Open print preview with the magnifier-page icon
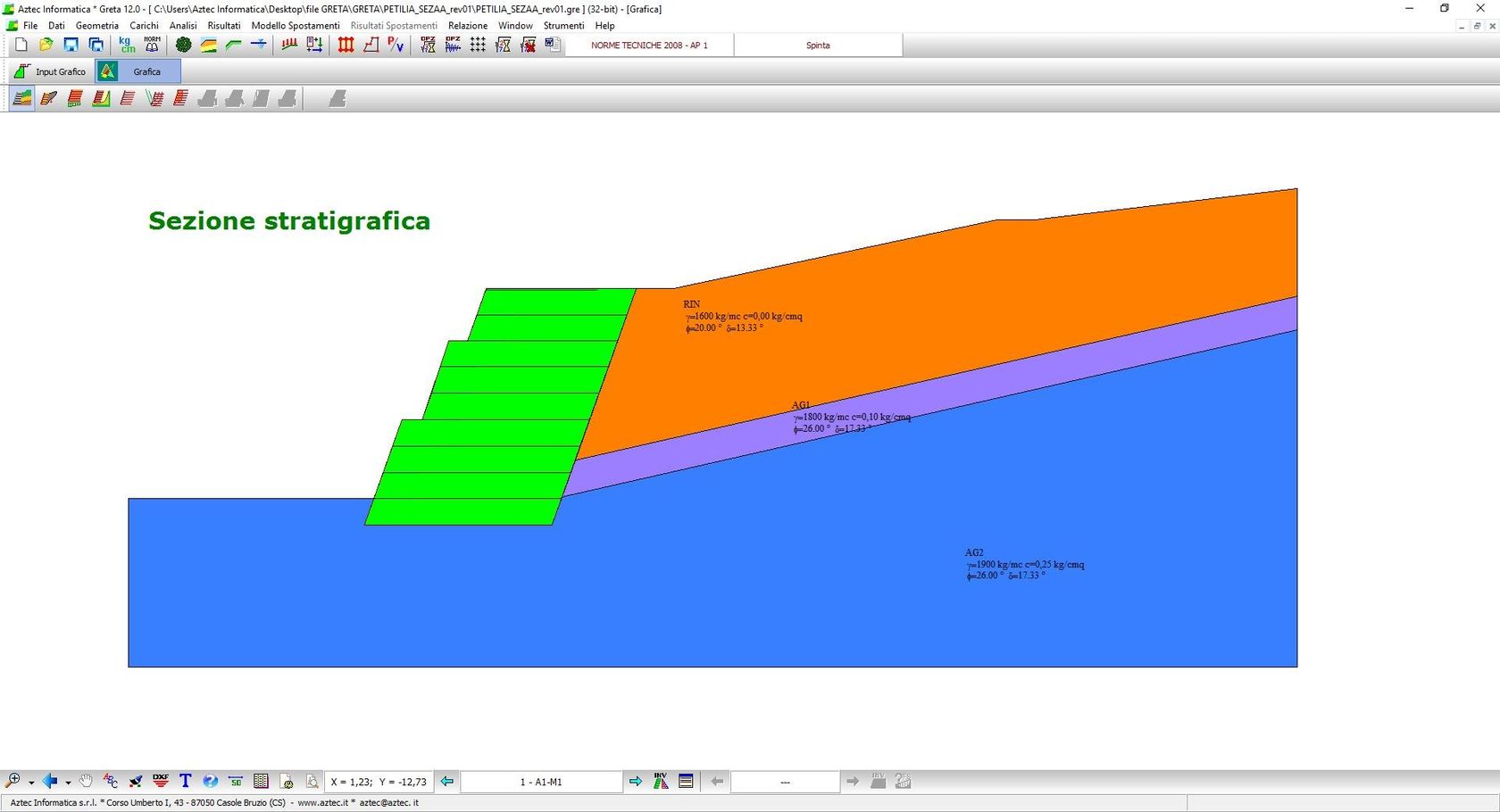 coord(311,781)
